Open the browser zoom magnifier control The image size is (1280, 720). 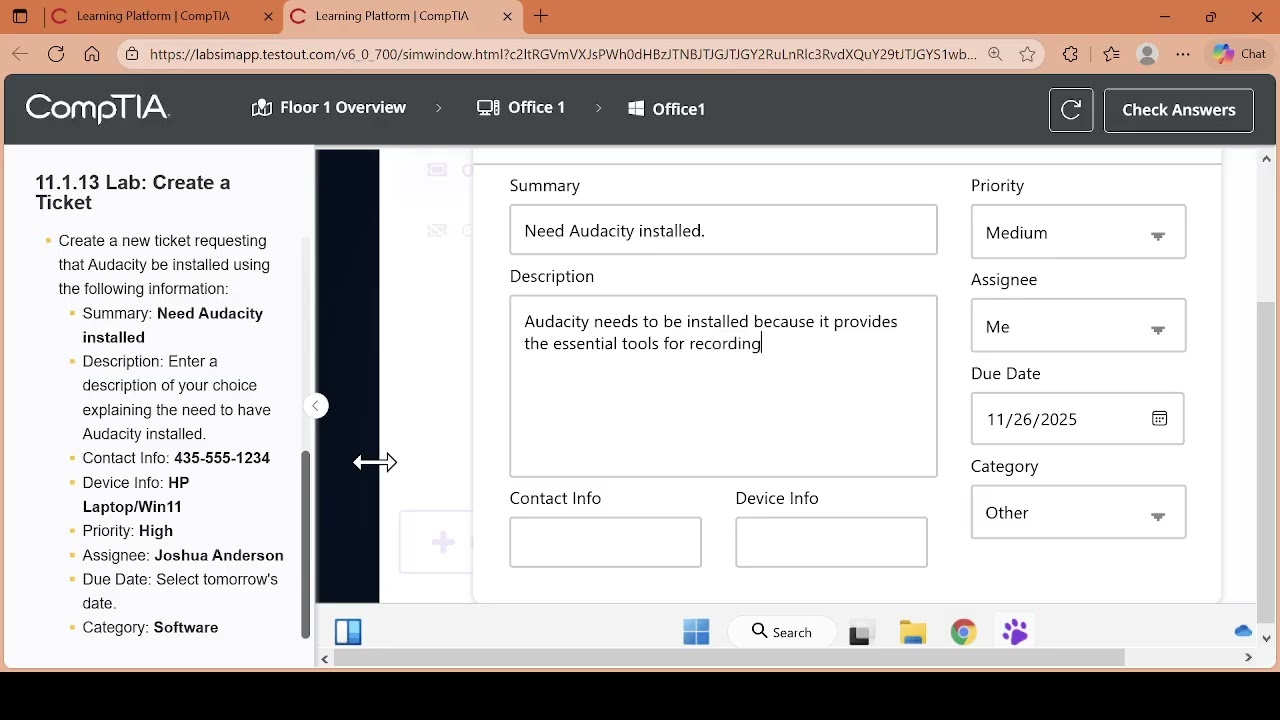point(995,54)
